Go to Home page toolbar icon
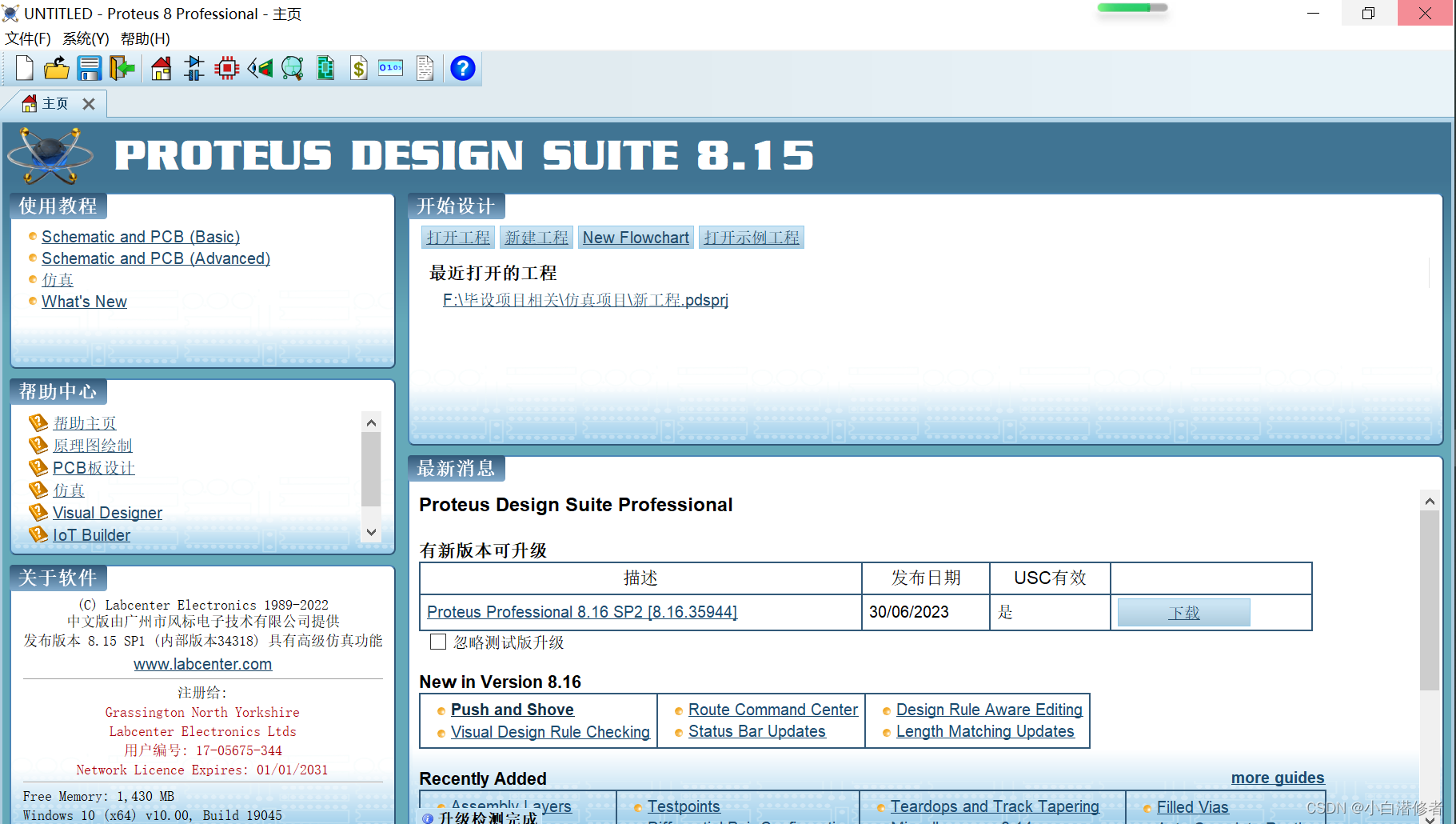1456x824 pixels. click(162, 69)
